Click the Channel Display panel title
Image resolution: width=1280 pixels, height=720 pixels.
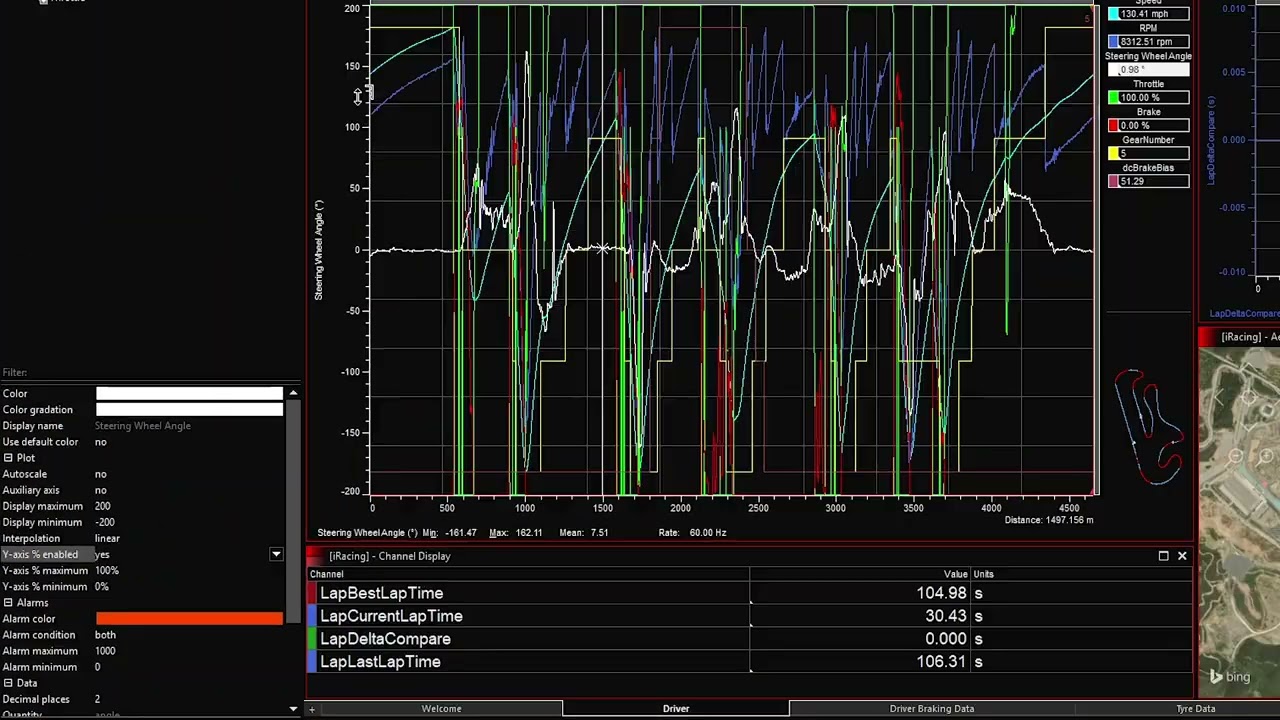coord(389,556)
